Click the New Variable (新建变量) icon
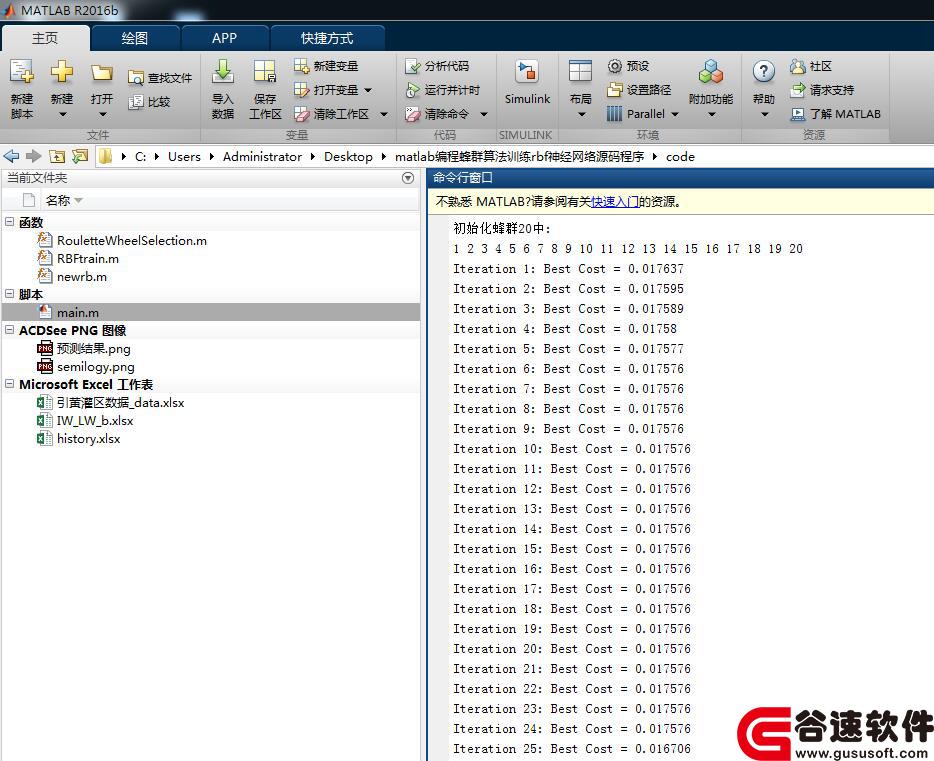Image resolution: width=934 pixels, height=761 pixels. pos(301,66)
